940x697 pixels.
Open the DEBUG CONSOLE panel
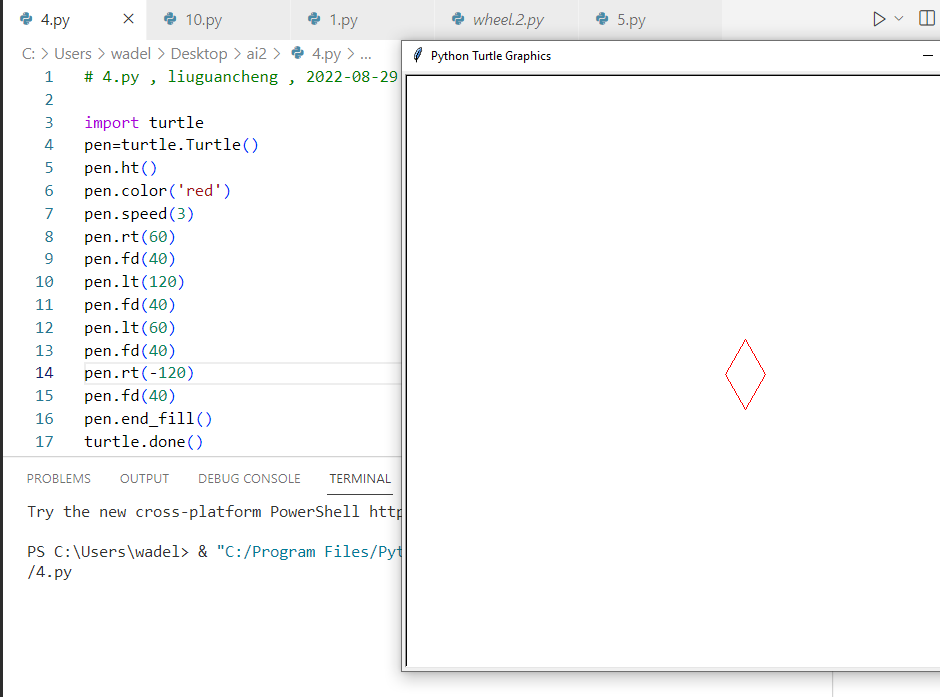[249, 479]
